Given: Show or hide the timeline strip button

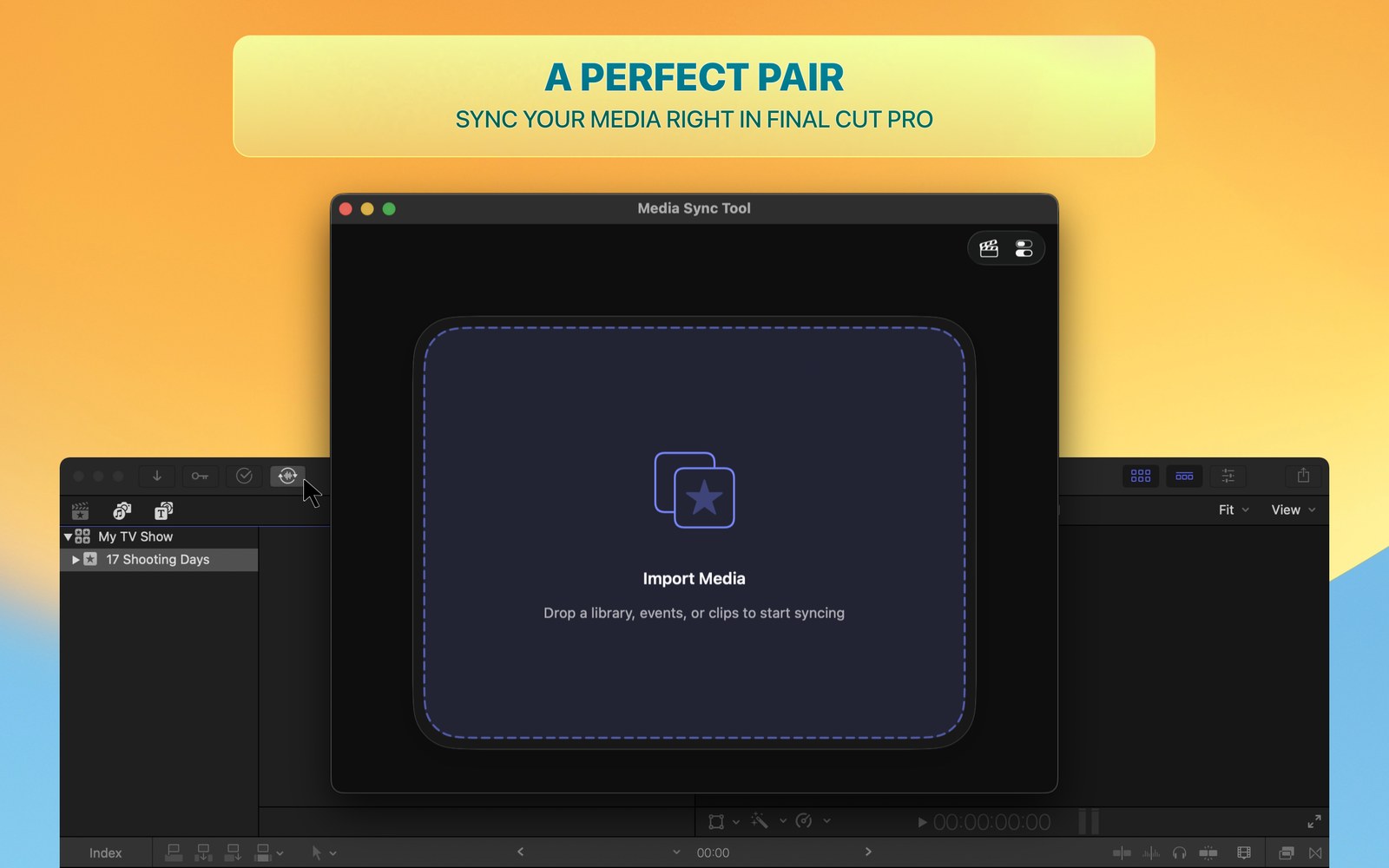Looking at the screenshot, I should pos(1184,476).
